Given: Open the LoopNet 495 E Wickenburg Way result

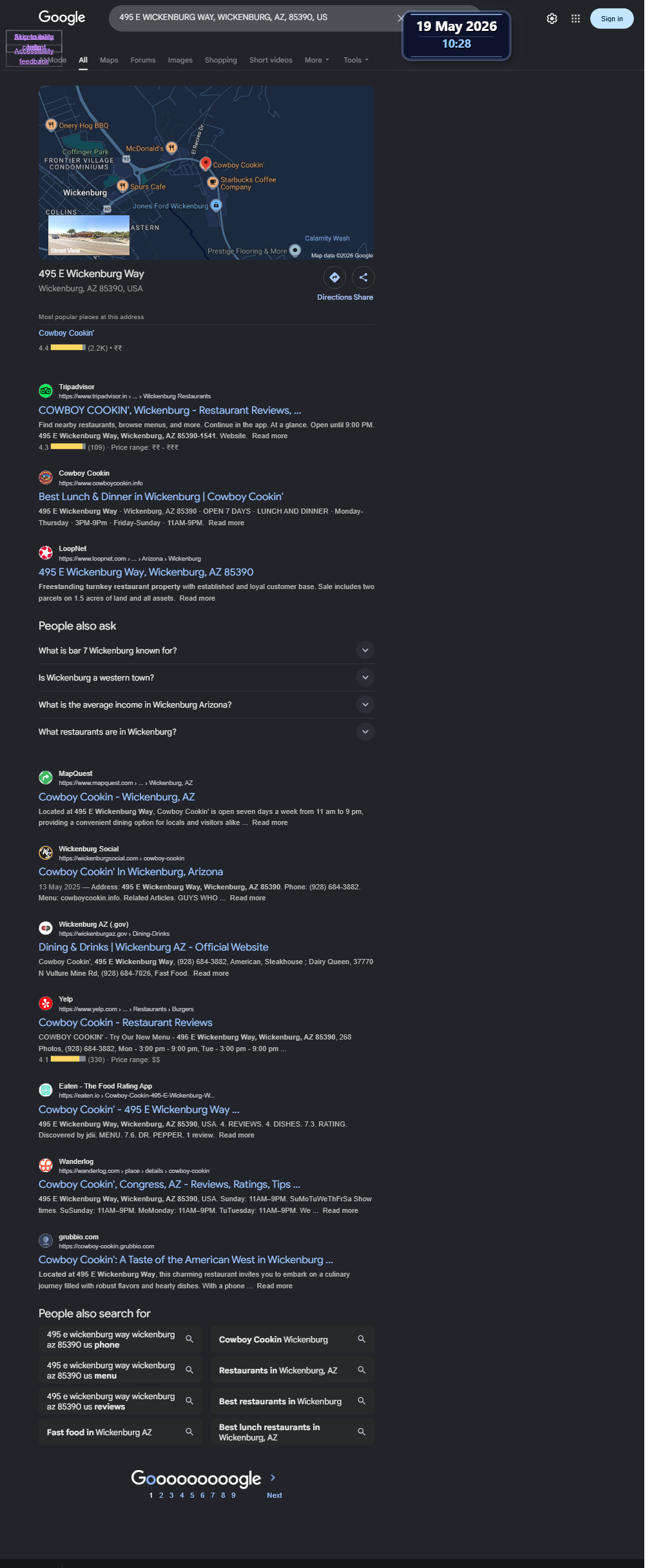Looking at the screenshot, I should (x=146, y=572).
